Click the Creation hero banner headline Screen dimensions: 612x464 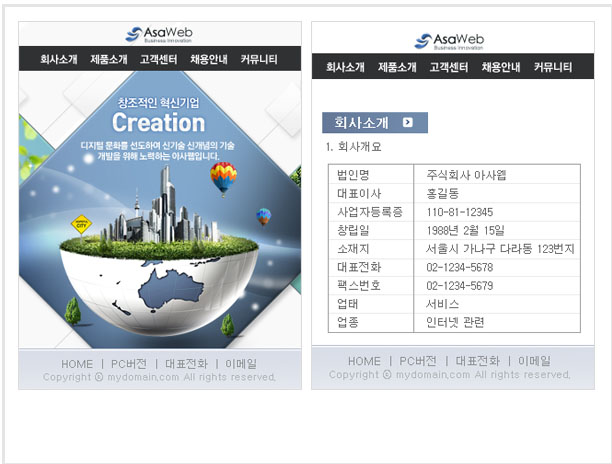click(158, 123)
